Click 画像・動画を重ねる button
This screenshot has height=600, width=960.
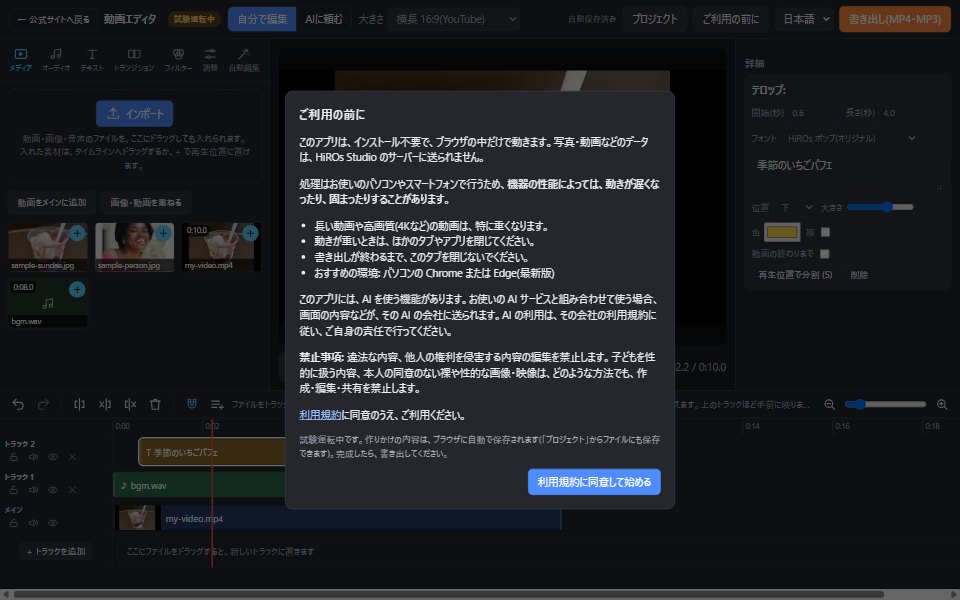[x=146, y=203]
